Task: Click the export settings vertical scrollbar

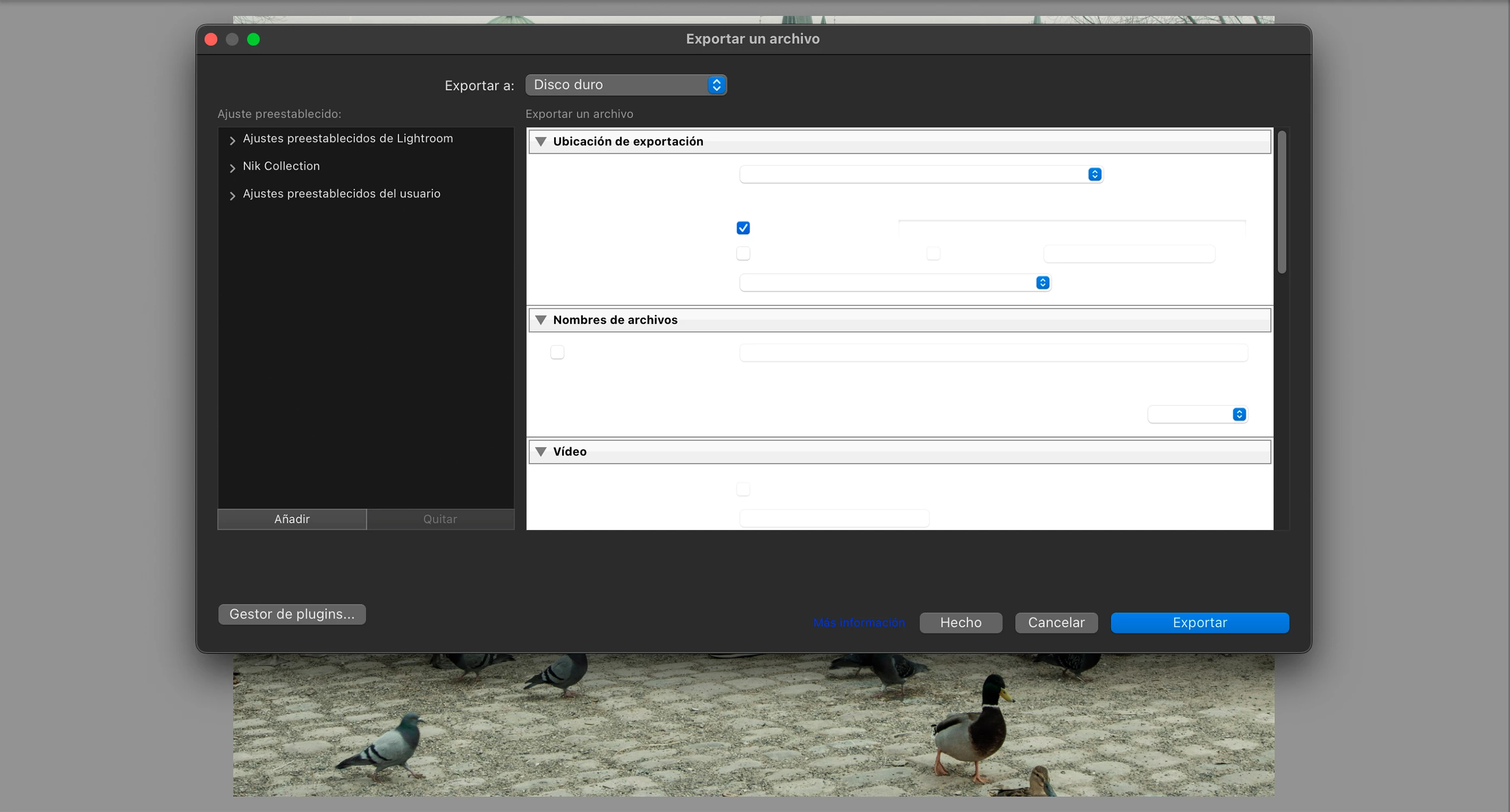Action: tap(1281, 202)
